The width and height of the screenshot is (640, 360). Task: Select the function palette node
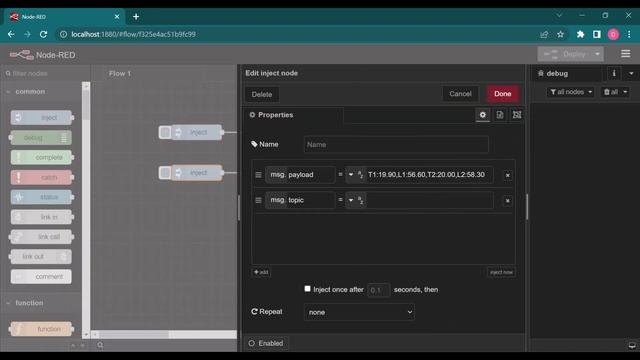(x=42, y=329)
